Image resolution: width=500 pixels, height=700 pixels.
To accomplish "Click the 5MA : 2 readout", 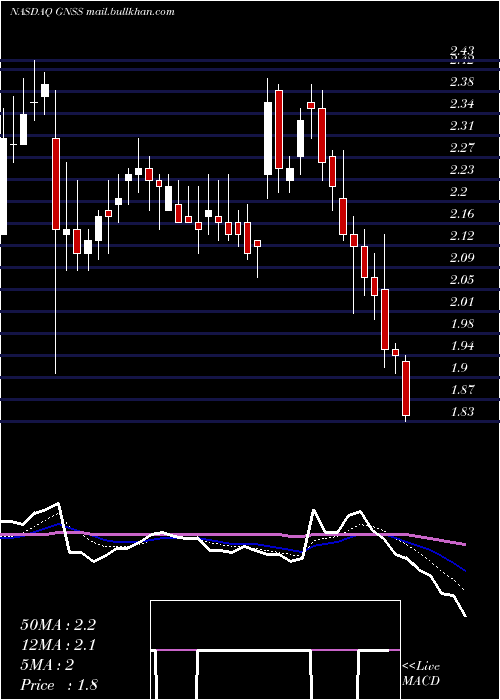I will [47, 665].
